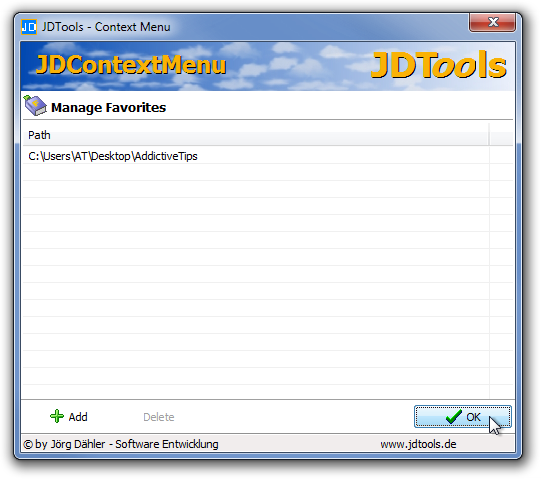The width and height of the screenshot is (541, 479).
Task: Click the copyright Jörg Dähler status text
Action: (121, 444)
